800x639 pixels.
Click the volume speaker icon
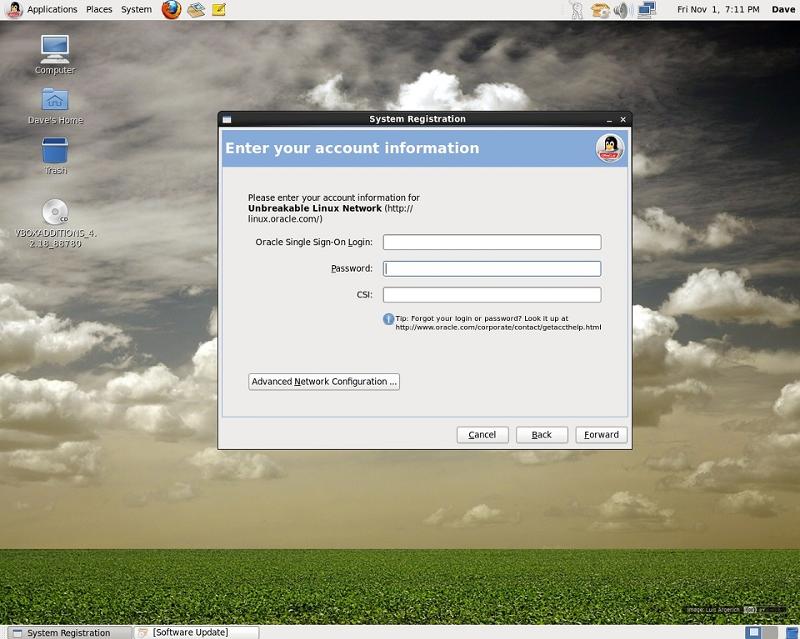[621, 10]
